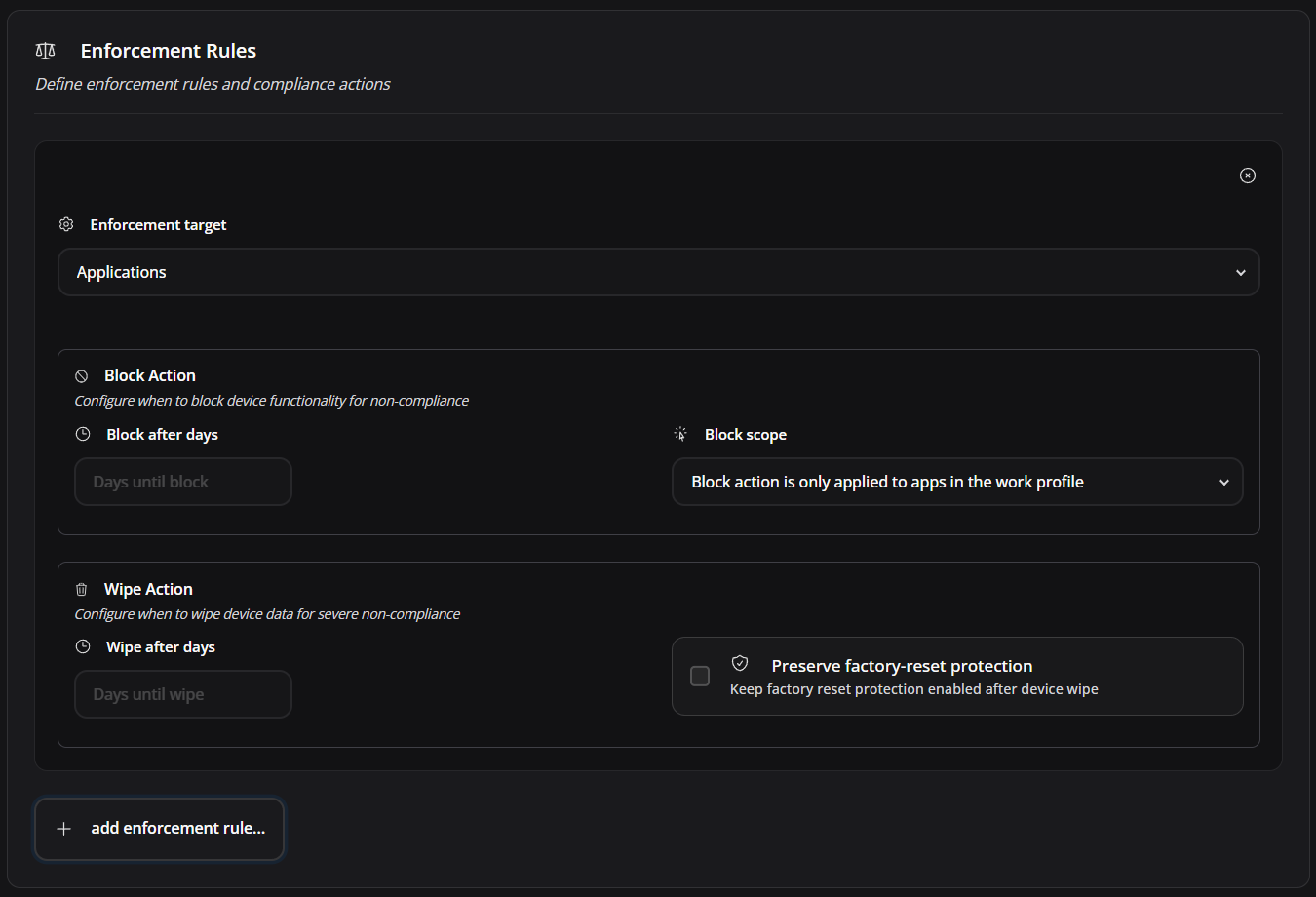This screenshot has width=1316, height=897.
Task: Click the Enforcement Rules heading
Action: (169, 51)
